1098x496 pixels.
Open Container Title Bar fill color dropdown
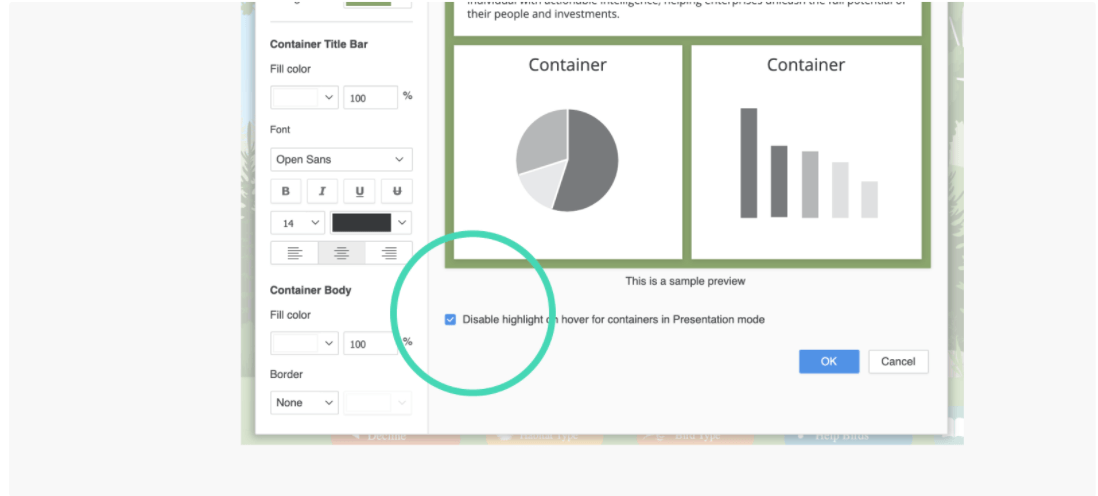[304, 97]
